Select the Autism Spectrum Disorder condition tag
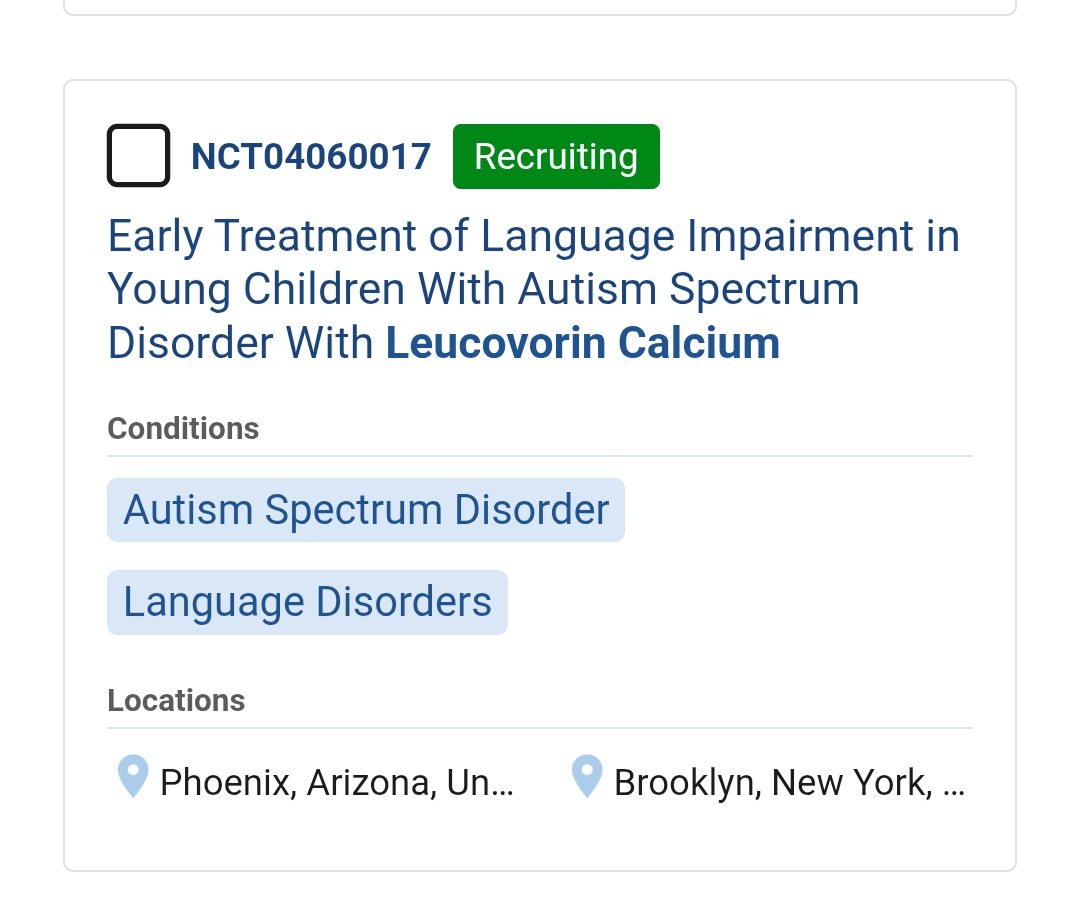The width and height of the screenshot is (1080, 914). coord(366,510)
